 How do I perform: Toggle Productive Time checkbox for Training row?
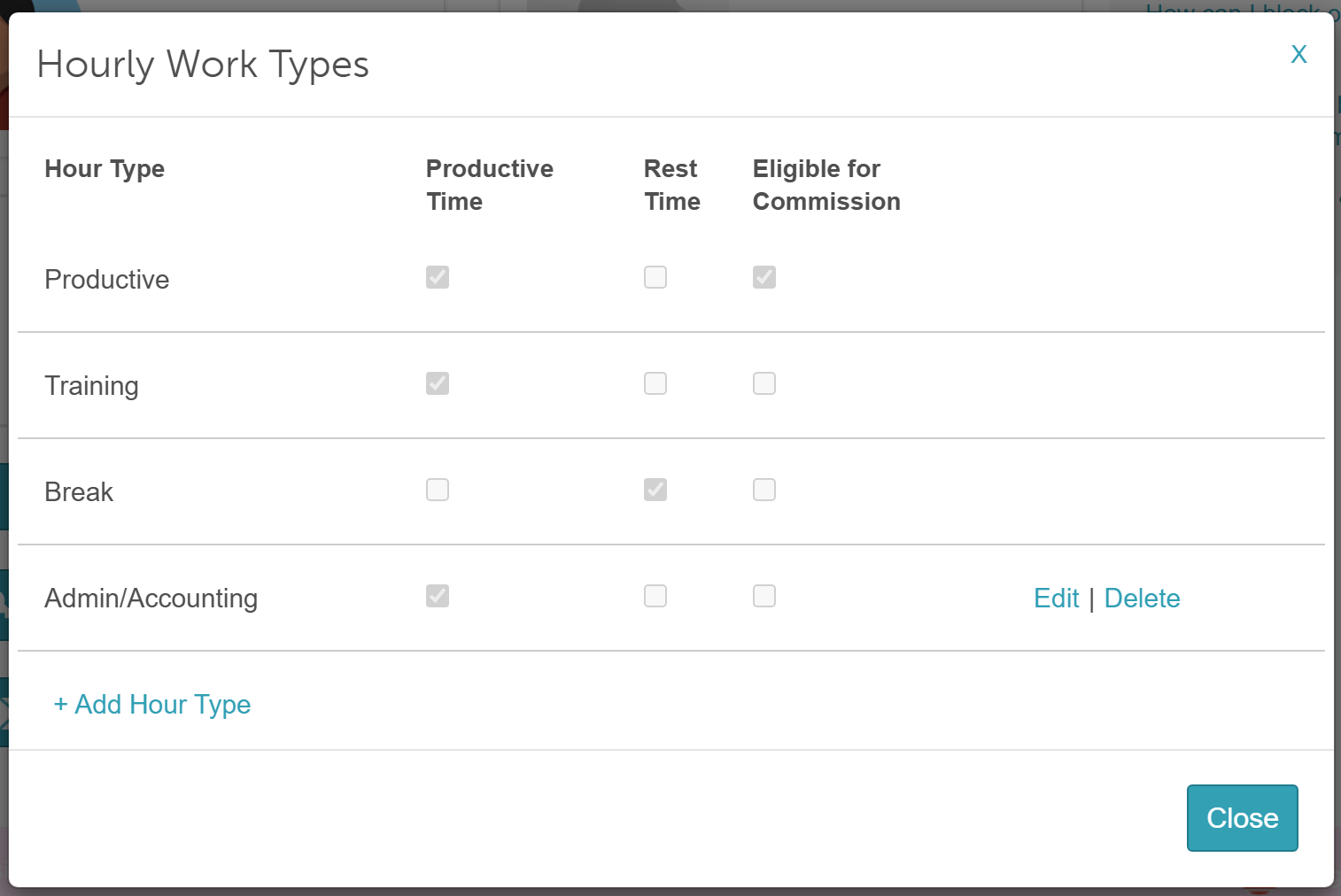point(438,383)
